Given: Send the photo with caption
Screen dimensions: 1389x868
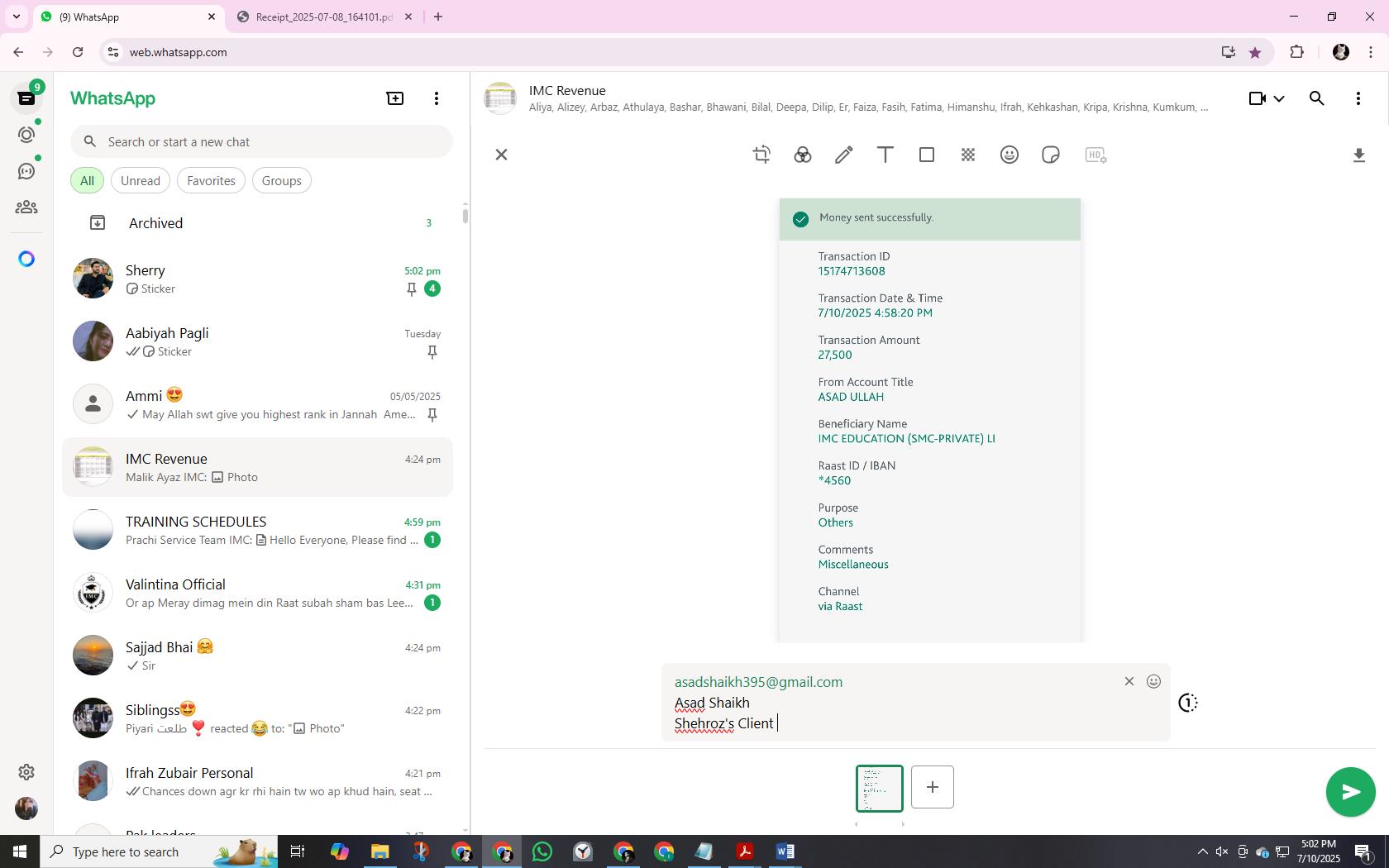Looking at the screenshot, I should [1350, 792].
